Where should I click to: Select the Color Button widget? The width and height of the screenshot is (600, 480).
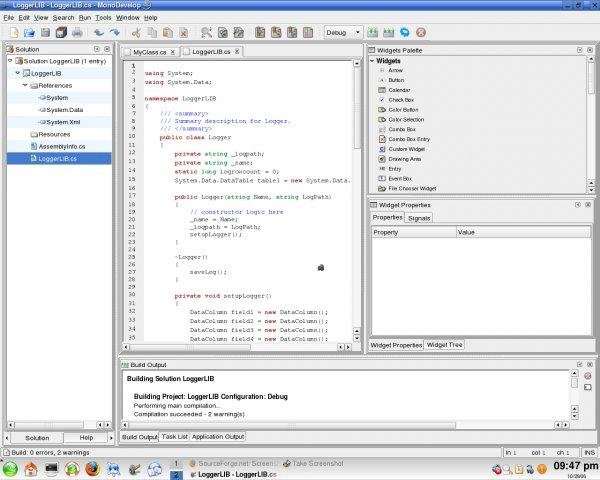point(405,109)
